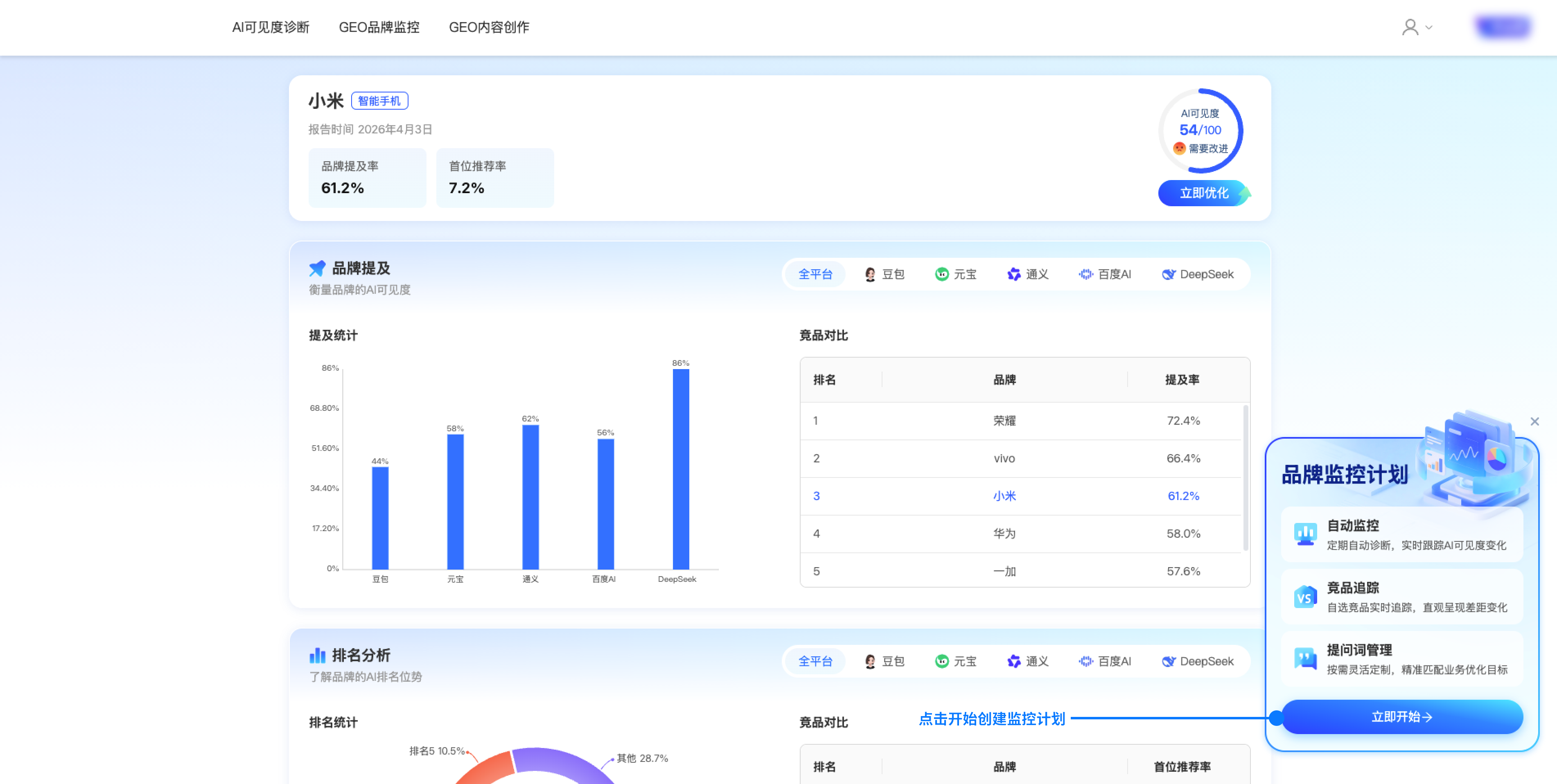The width and height of the screenshot is (1557, 784).
Task: Open the AI可见度诊断 menu
Action: [x=270, y=27]
